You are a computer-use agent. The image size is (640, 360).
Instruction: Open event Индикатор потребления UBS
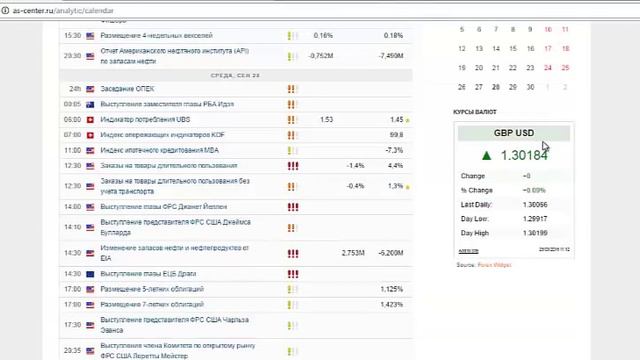[145, 120]
